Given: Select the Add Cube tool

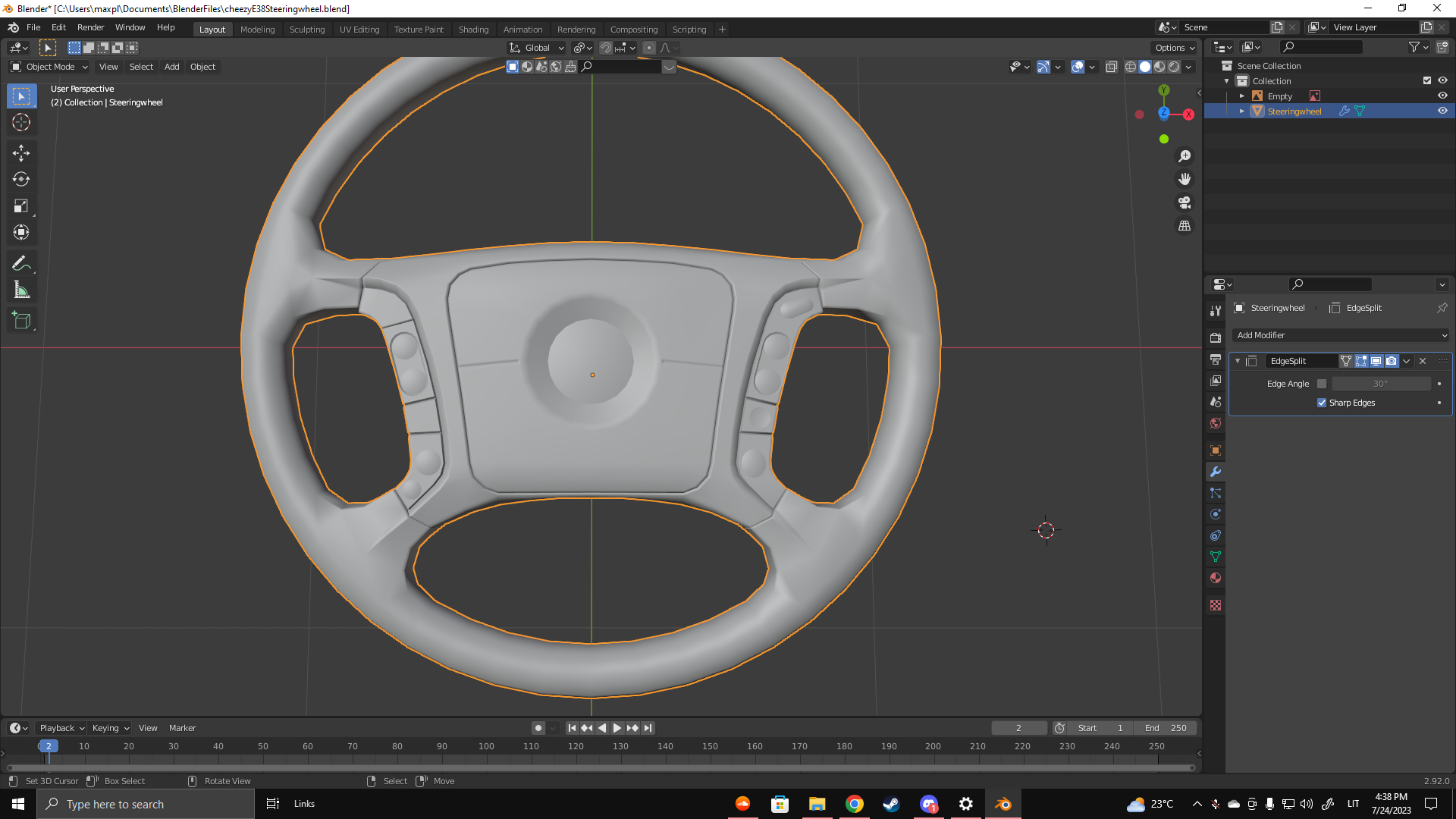Looking at the screenshot, I should [21, 320].
